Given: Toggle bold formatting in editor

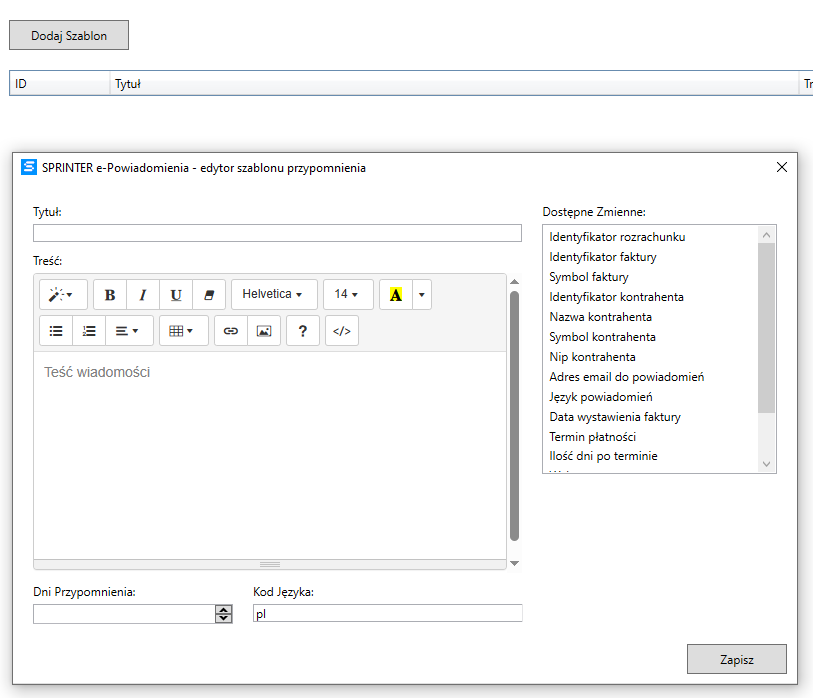Looking at the screenshot, I should 110,295.
